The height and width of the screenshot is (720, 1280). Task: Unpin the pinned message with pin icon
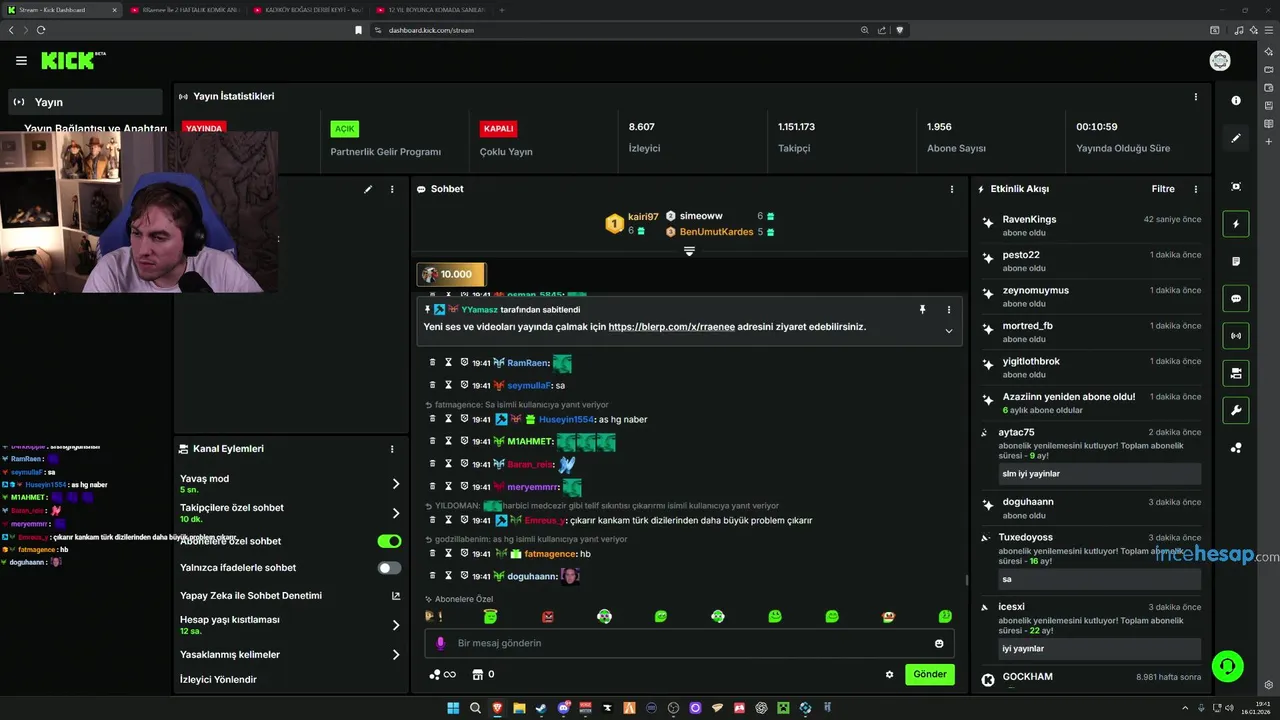[x=922, y=310]
